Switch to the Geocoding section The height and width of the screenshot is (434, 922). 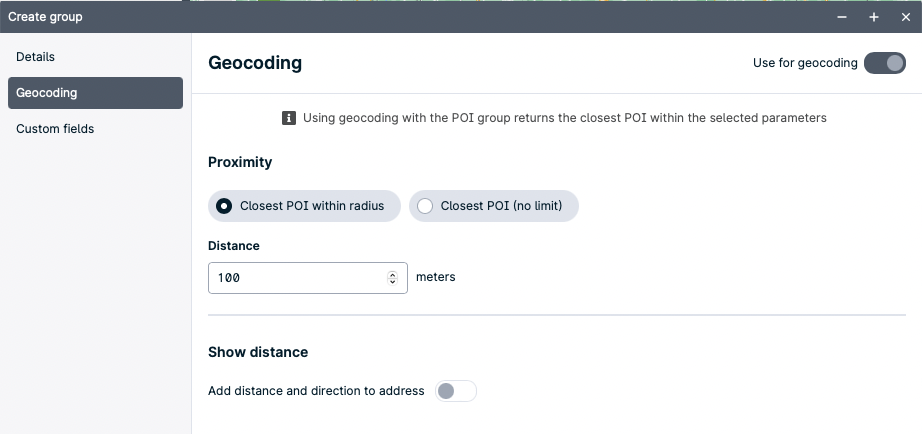pyautogui.click(x=95, y=93)
